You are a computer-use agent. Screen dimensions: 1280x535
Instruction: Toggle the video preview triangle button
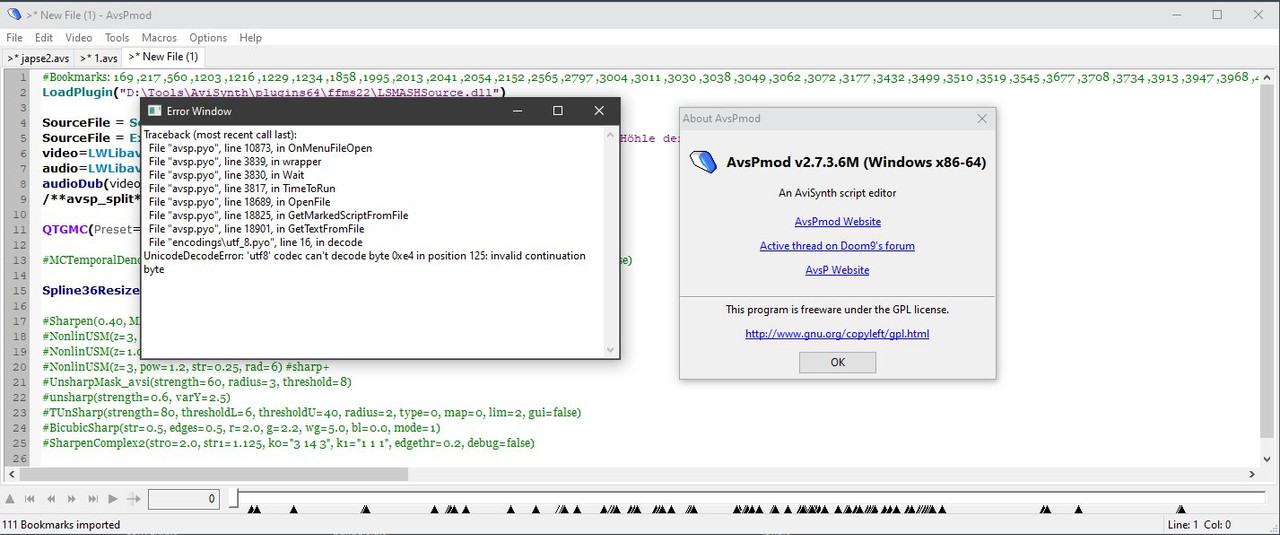[10, 498]
